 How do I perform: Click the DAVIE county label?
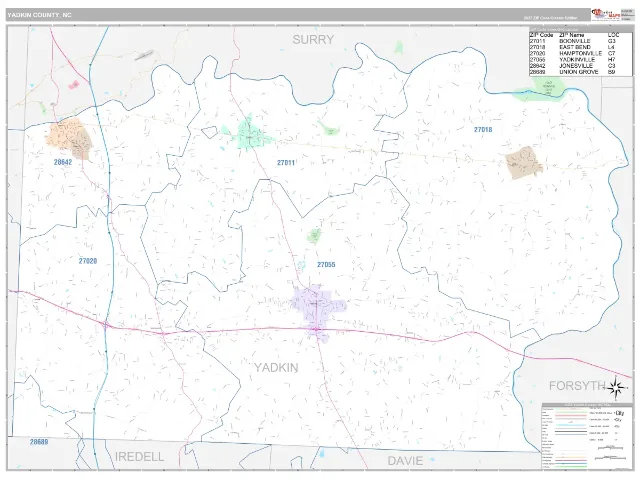tap(405, 461)
